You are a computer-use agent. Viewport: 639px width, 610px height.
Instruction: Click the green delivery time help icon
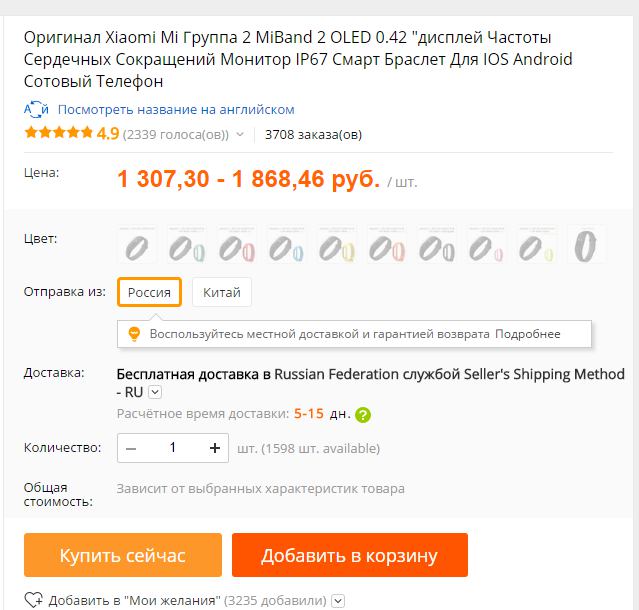363,414
